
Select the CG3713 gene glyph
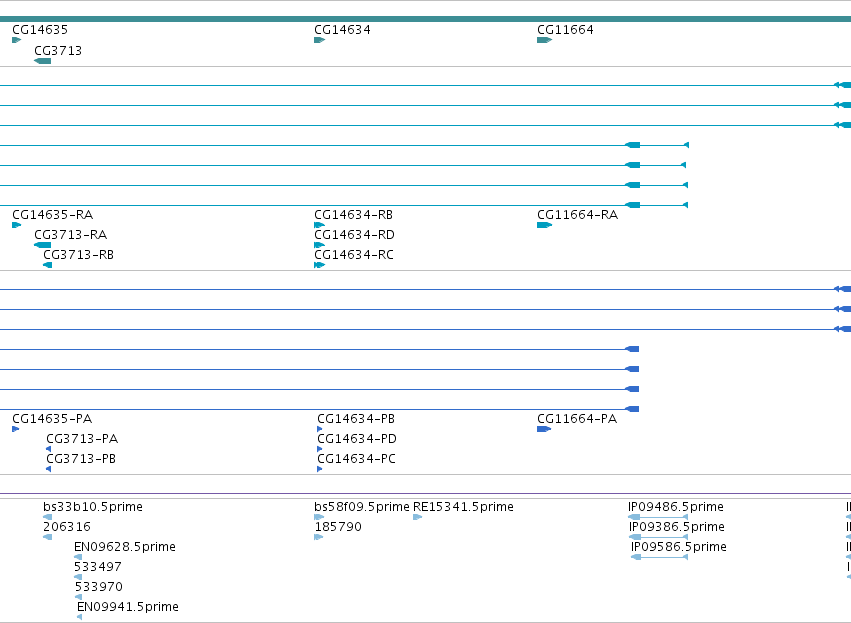coord(42,61)
